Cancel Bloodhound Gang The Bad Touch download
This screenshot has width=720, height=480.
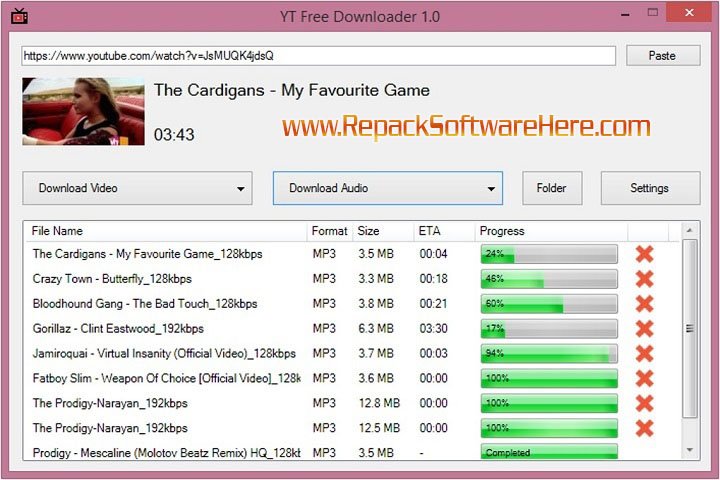pos(645,304)
